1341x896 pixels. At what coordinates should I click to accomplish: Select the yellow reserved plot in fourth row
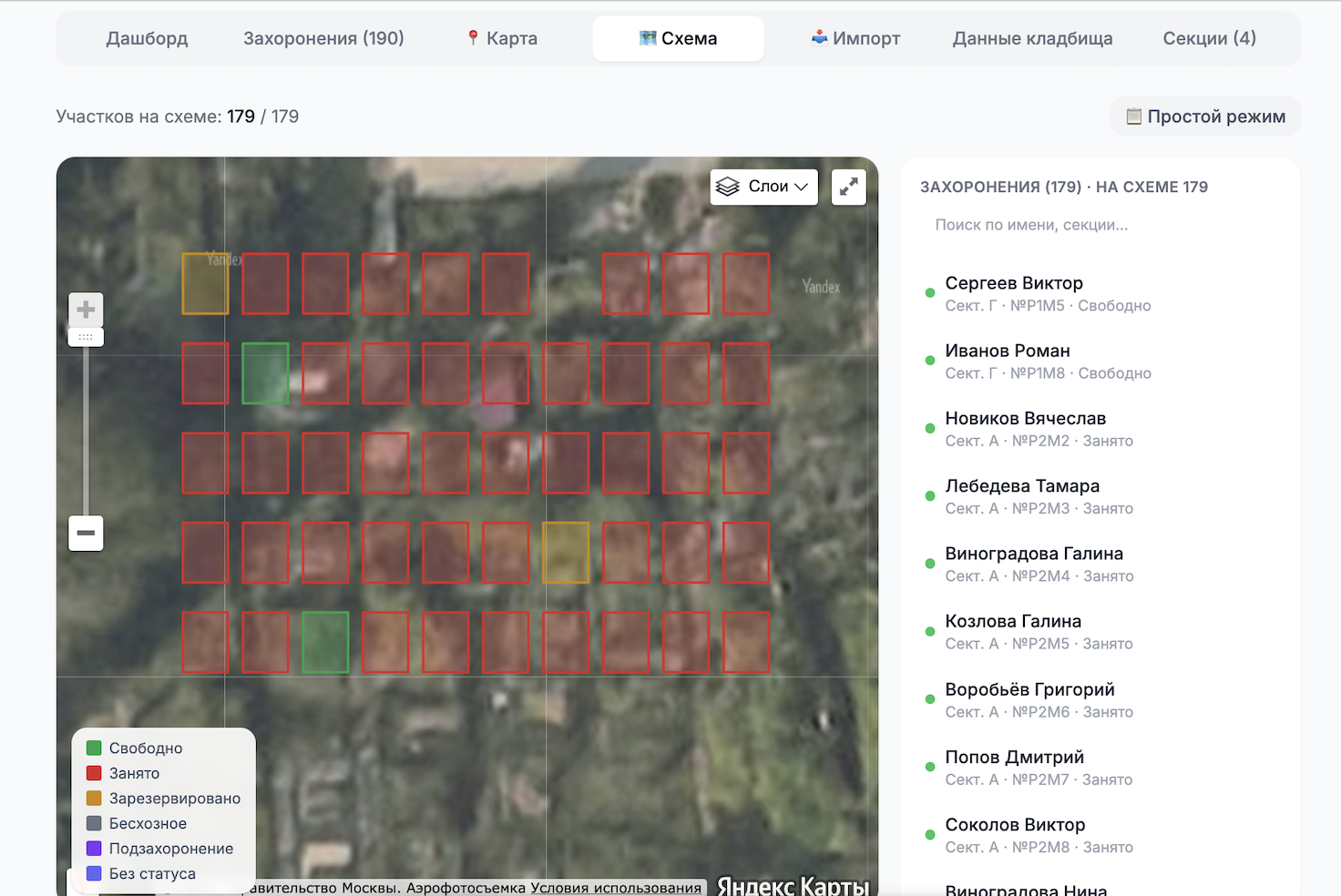(566, 553)
